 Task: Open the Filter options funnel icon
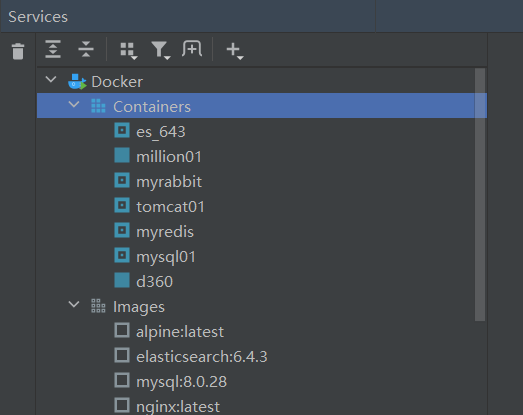(x=161, y=51)
